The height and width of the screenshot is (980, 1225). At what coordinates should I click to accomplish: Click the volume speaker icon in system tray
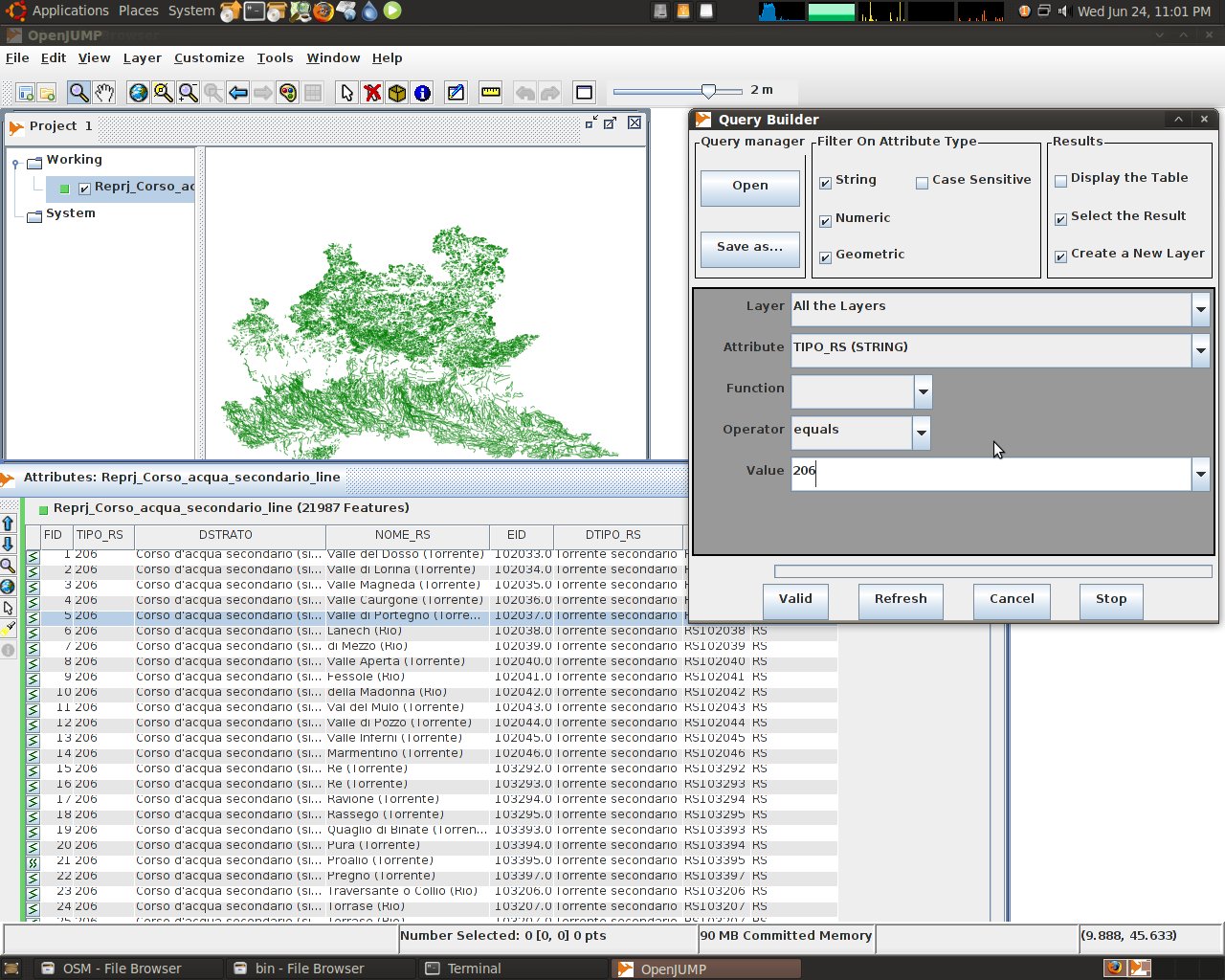1062,11
